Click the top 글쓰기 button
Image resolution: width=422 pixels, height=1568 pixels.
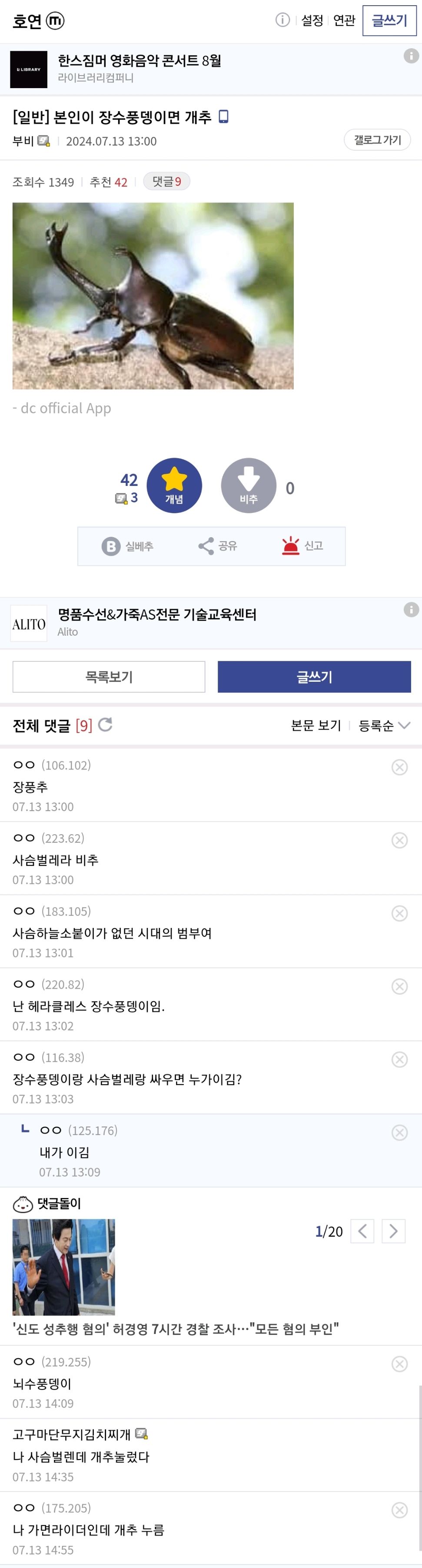[389, 21]
